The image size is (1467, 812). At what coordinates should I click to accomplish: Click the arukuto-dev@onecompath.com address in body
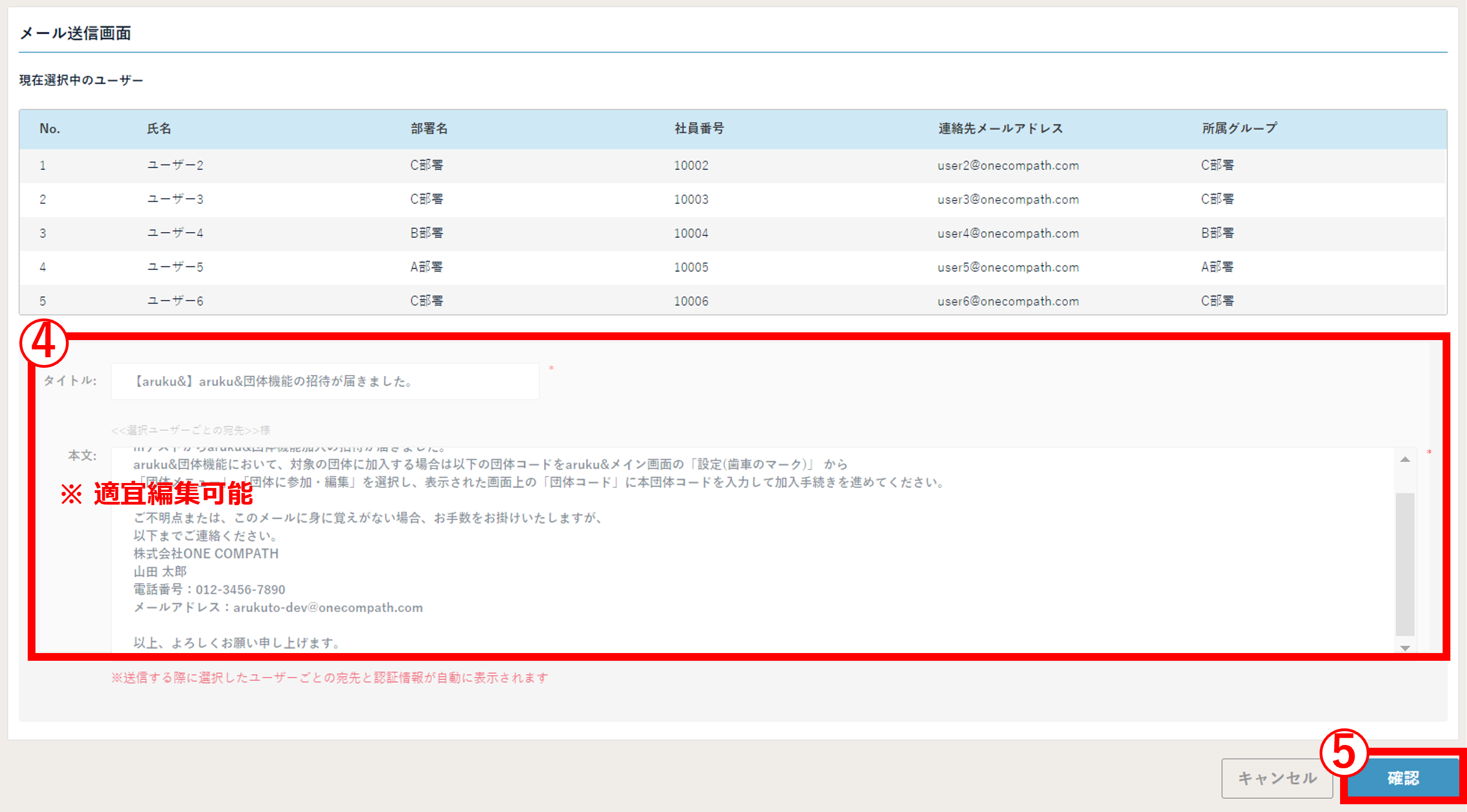[x=328, y=608]
